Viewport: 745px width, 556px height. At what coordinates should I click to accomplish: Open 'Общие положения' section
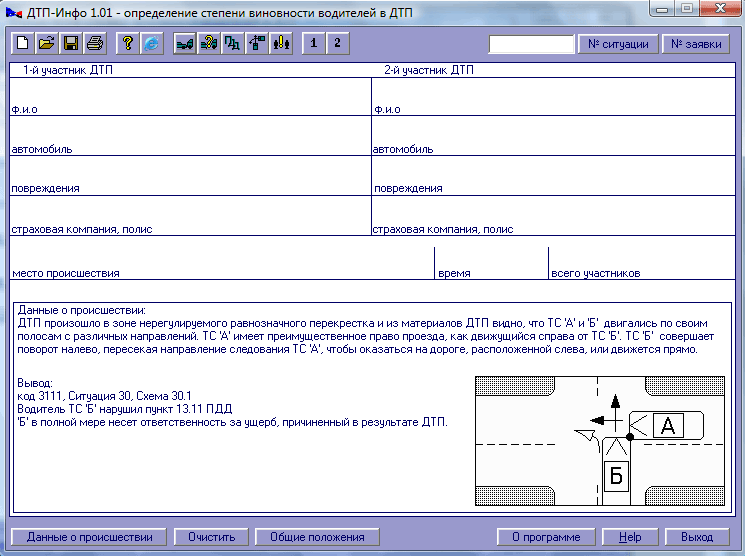tap(317, 537)
